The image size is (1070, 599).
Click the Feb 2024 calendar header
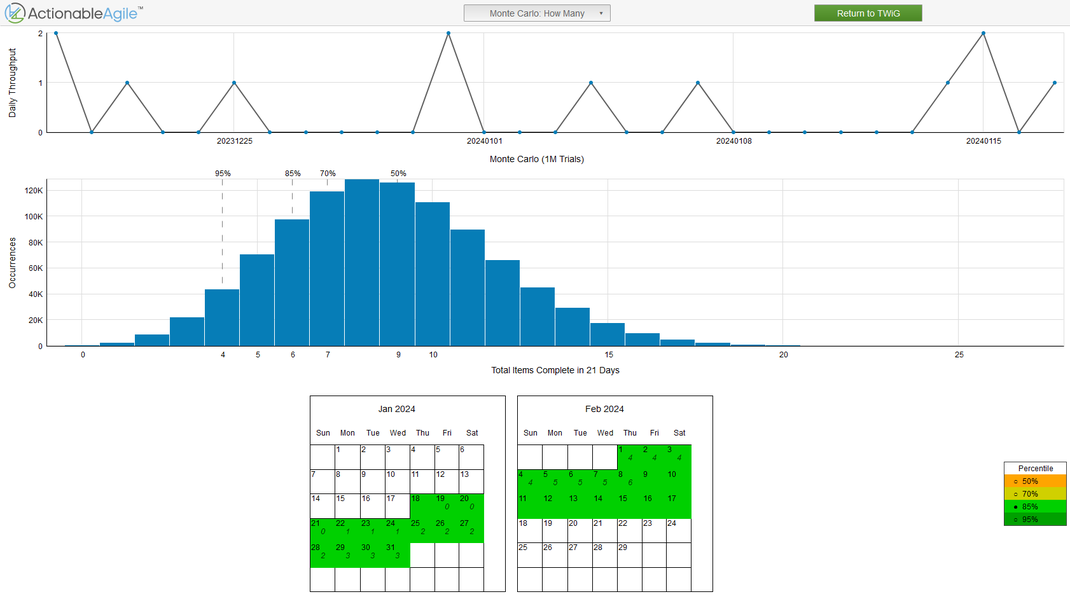point(605,408)
